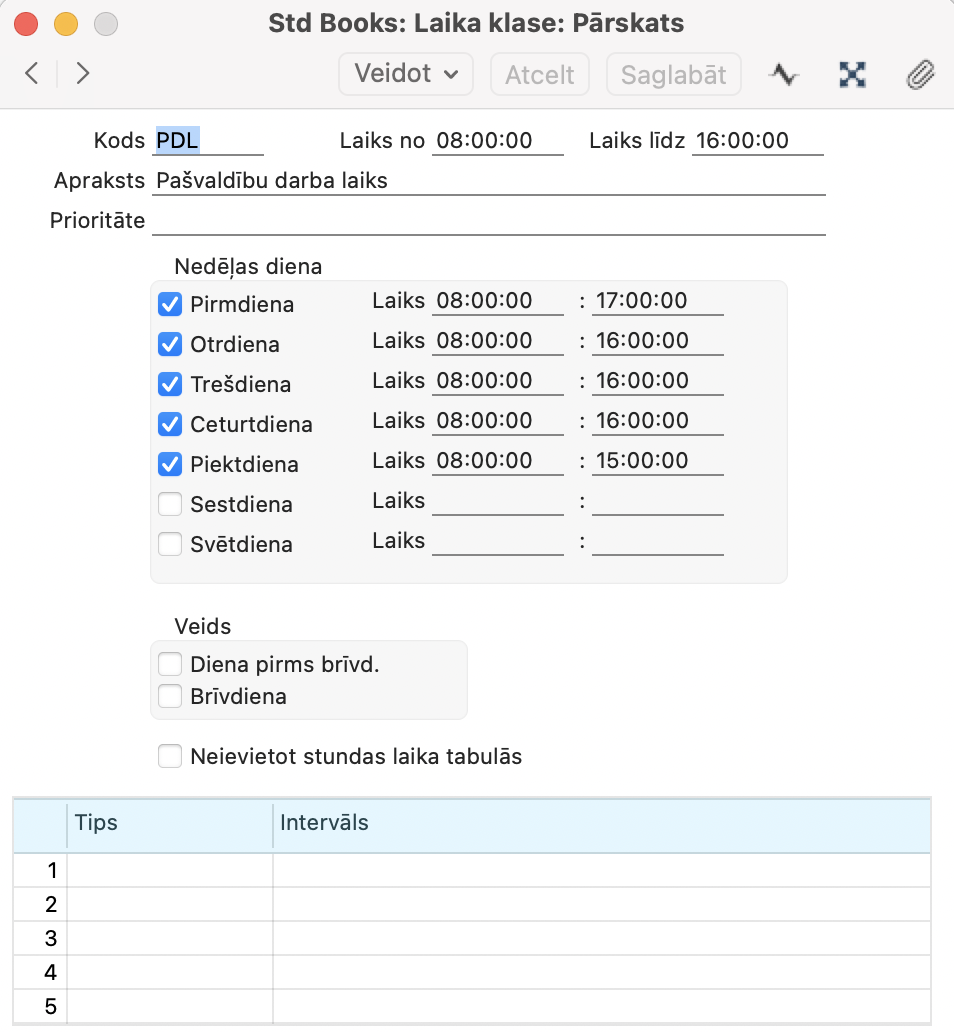Enable the Svētdiena checkbox

pos(170,544)
